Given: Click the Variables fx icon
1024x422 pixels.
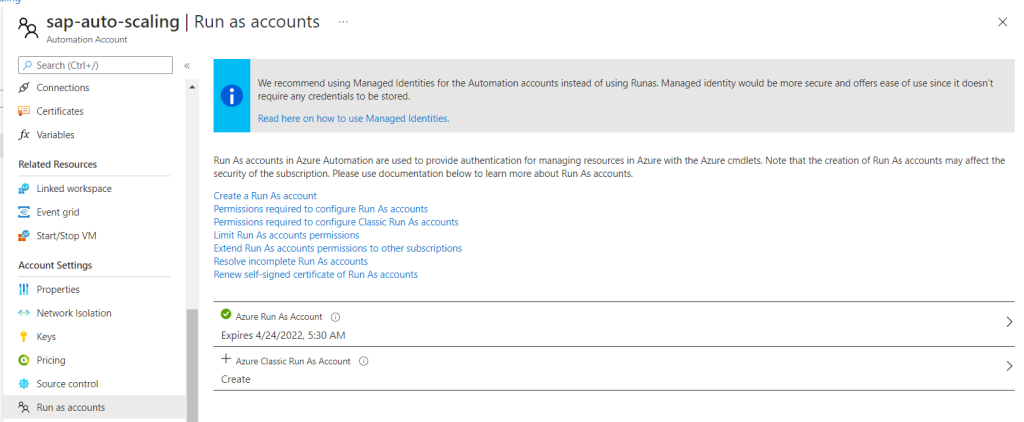Looking at the screenshot, I should [x=24, y=135].
